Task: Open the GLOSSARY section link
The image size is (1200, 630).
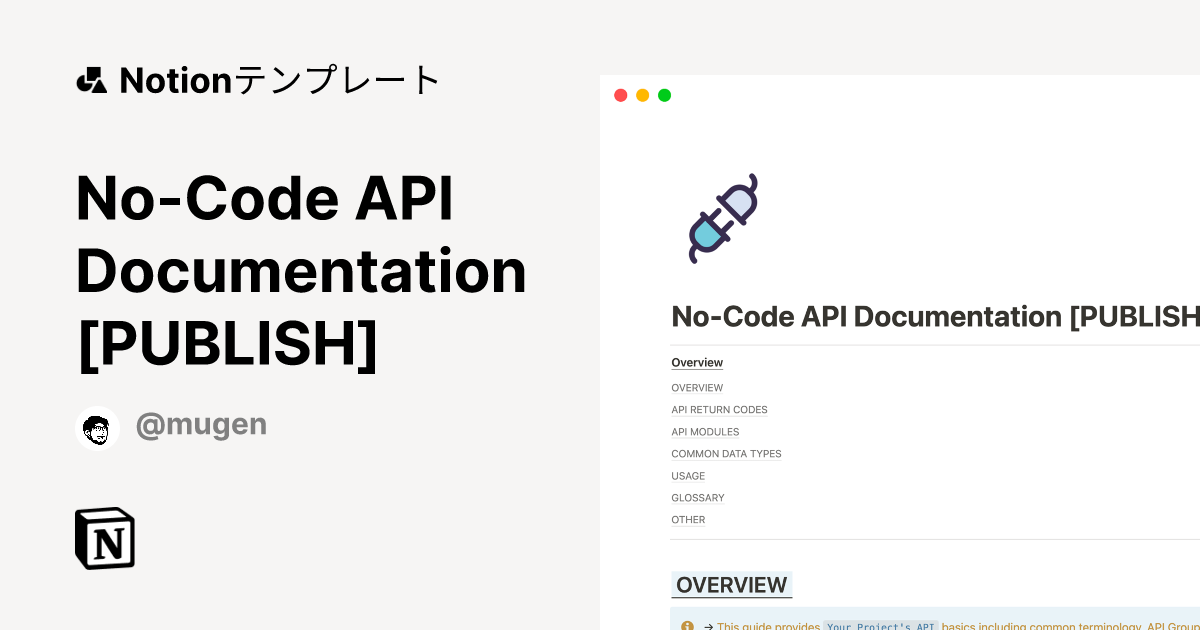Action: (x=697, y=497)
